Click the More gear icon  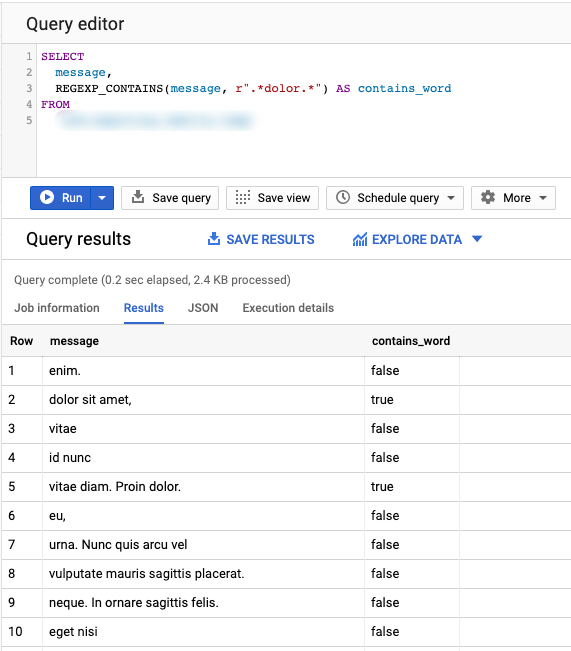coord(488,197)
